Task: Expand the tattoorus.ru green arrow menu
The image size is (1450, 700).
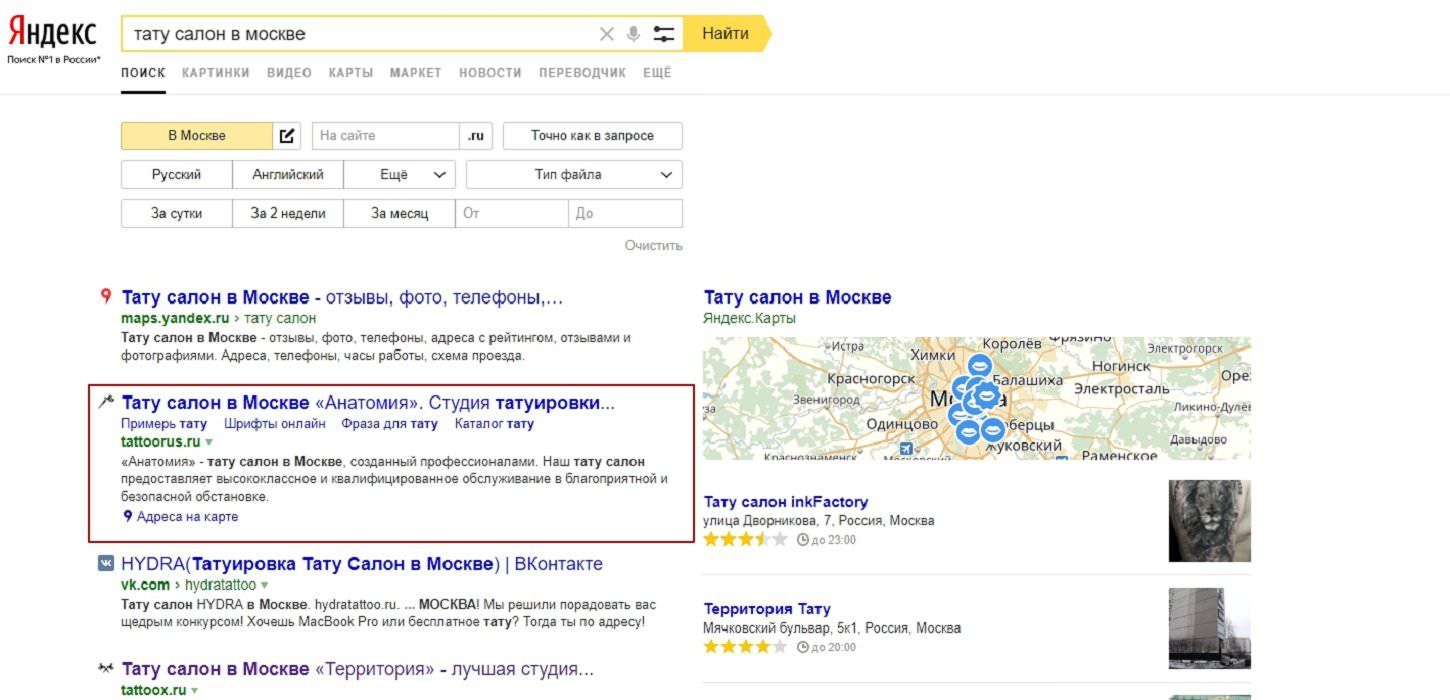Action: pyautogui.click(x=209, y=442)
